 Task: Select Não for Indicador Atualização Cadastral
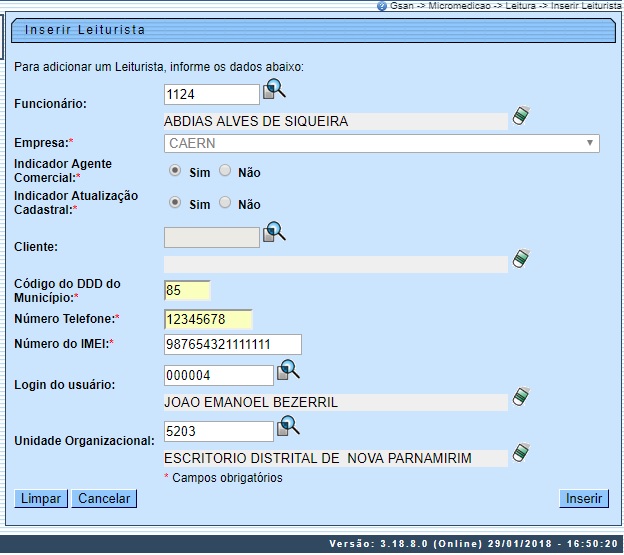point(225,203)
